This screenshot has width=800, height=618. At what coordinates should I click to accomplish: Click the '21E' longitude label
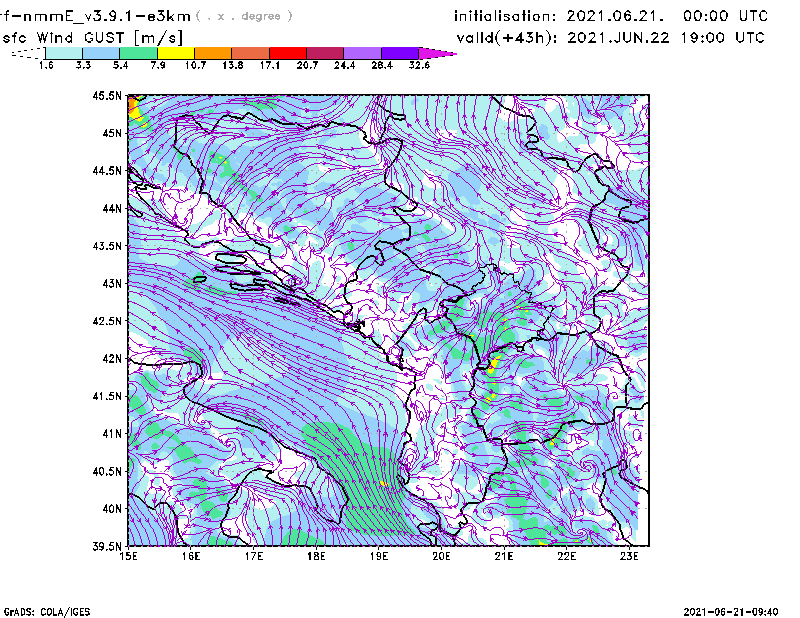point(504,556)
